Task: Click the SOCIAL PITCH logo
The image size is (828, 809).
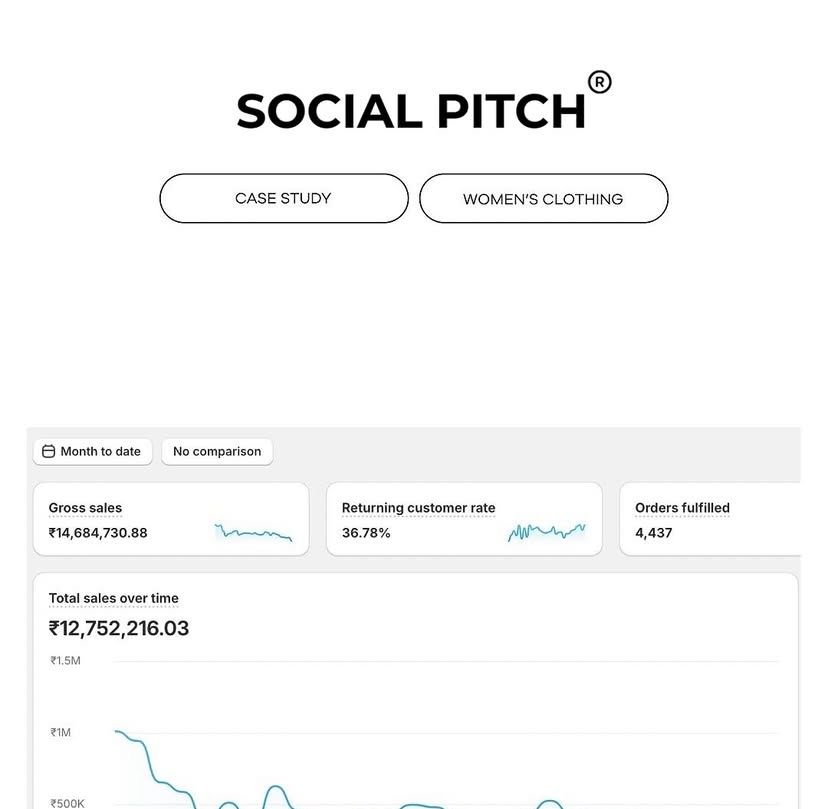Action: [x=411, y=110]
